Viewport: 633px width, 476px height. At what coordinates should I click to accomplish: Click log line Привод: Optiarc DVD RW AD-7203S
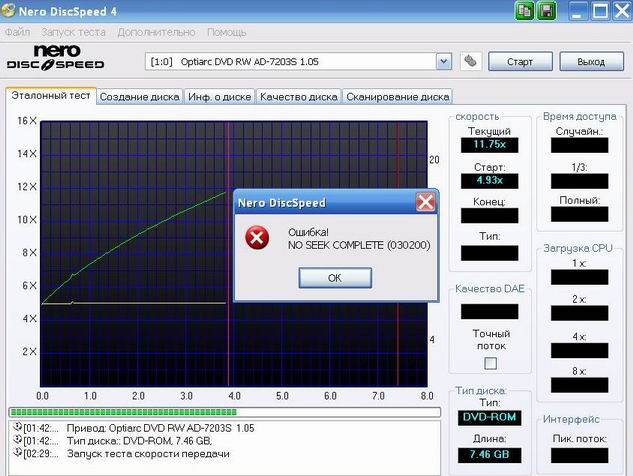point(161,428)
